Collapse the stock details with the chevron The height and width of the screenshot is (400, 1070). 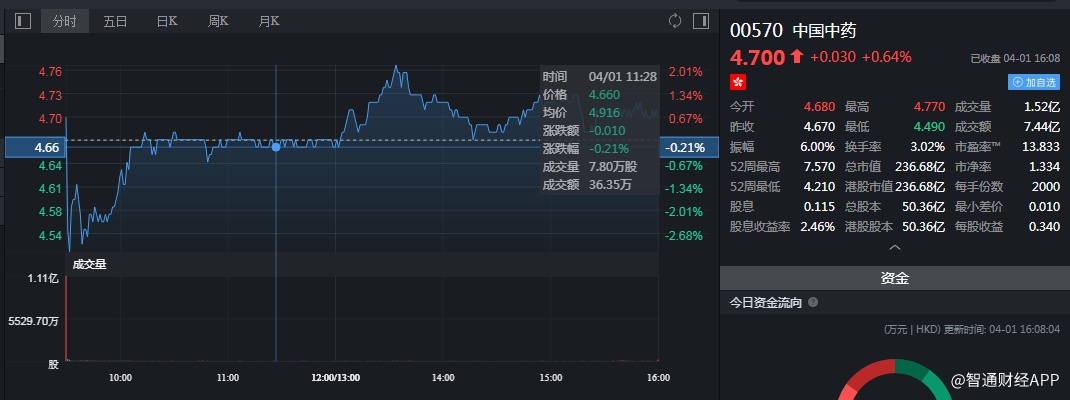pyautogui.click(x=894, y=246)
